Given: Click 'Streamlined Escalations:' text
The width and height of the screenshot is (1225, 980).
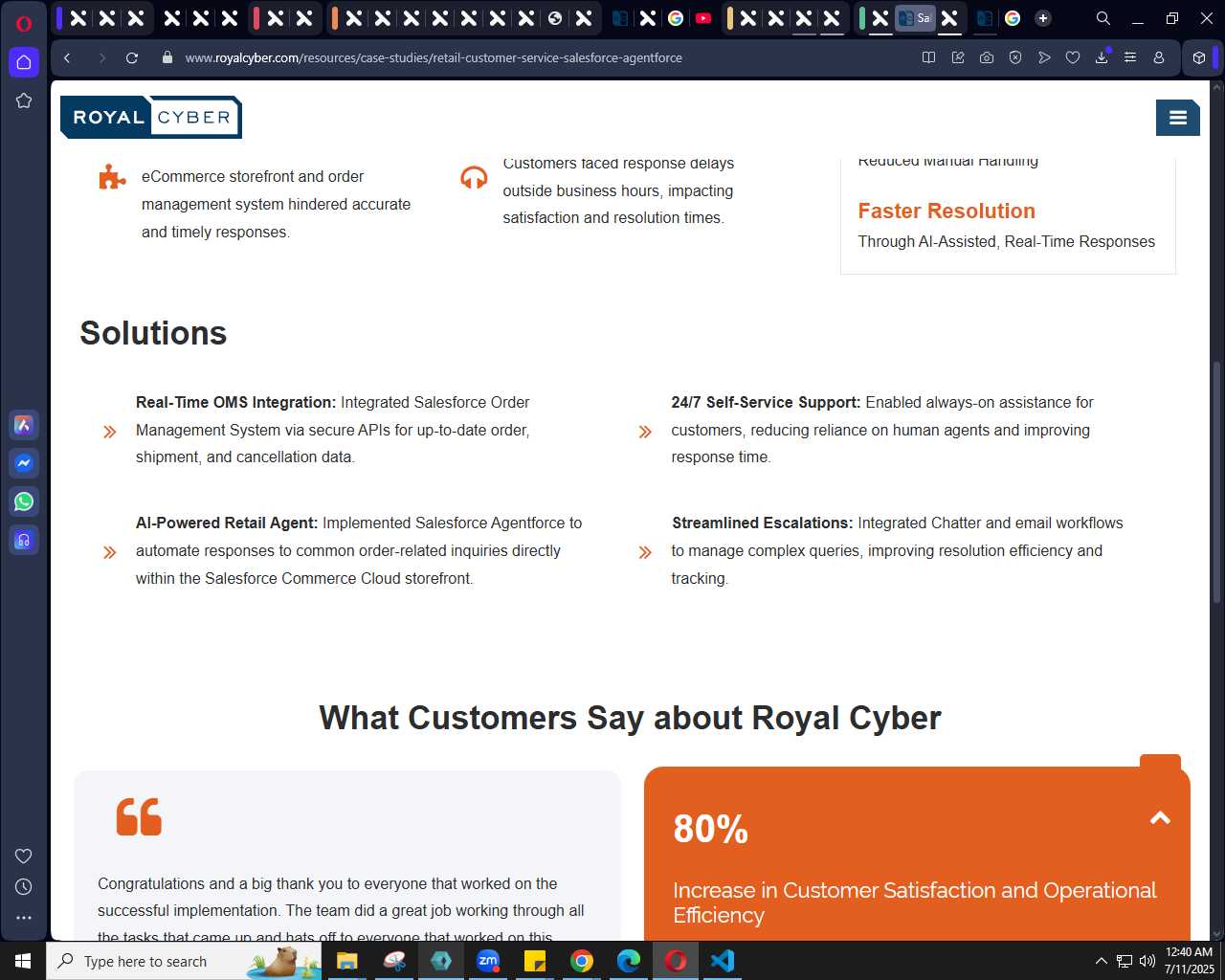Looking at the screenshot, I should (x=762, y=523).
